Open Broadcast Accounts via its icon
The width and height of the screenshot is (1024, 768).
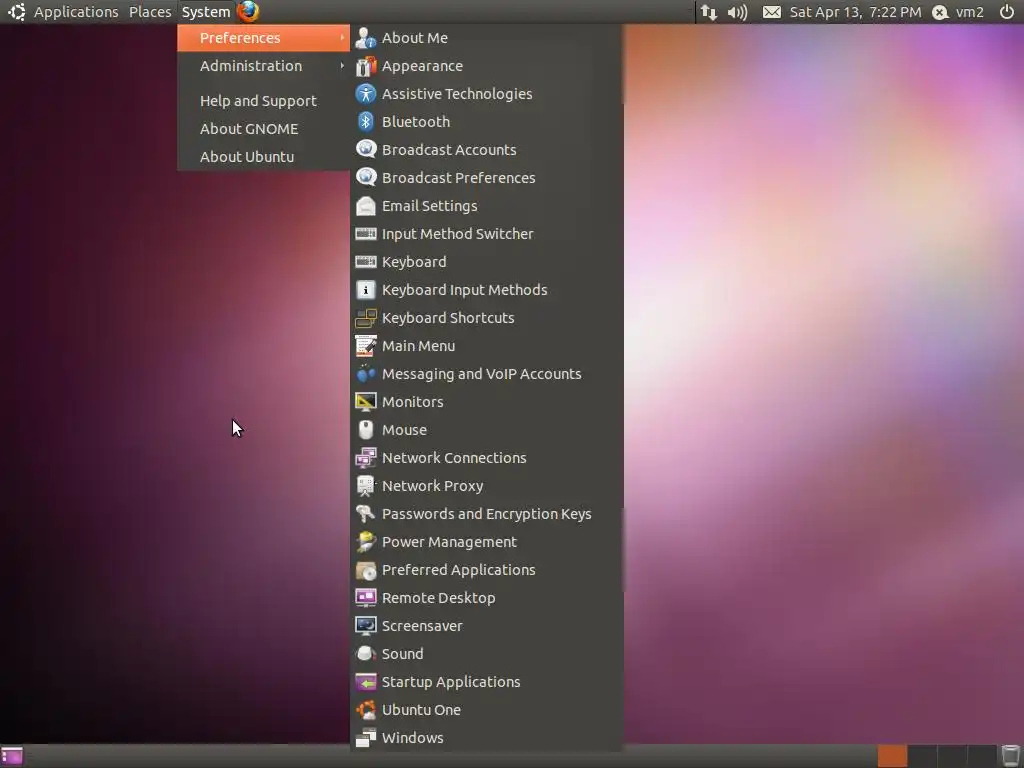pos(366,150)
